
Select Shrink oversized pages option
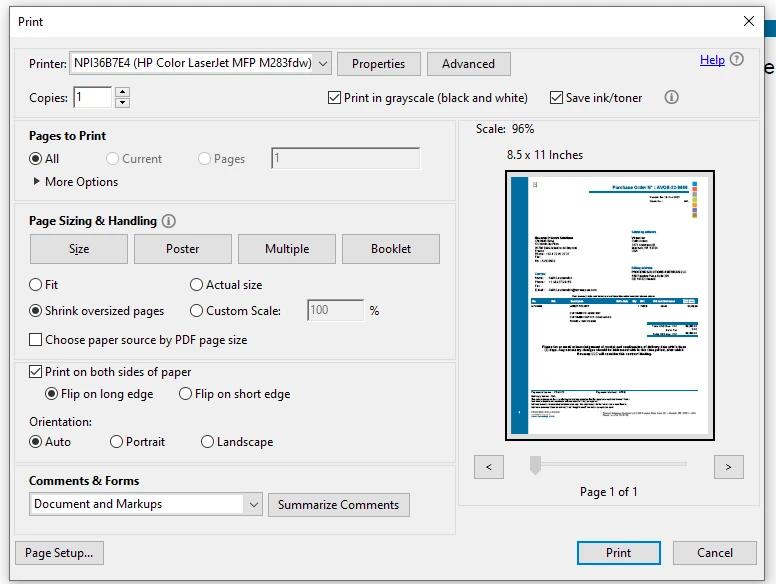point(36,311)
